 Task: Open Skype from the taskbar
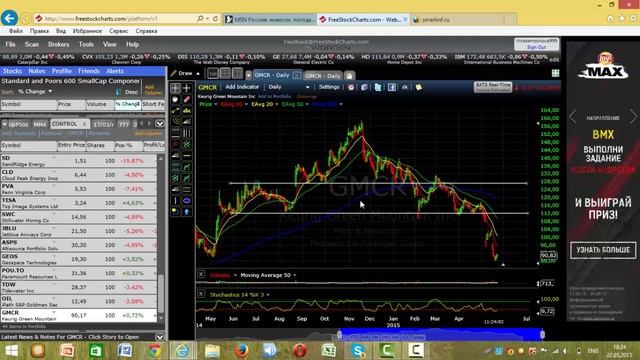358,351
